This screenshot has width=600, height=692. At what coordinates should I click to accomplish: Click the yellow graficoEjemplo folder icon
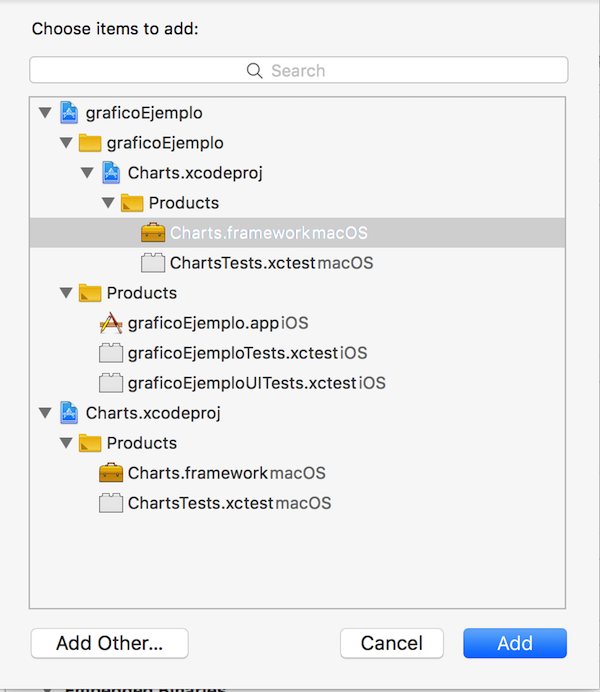pyautogui.click(x=91, y=143)
